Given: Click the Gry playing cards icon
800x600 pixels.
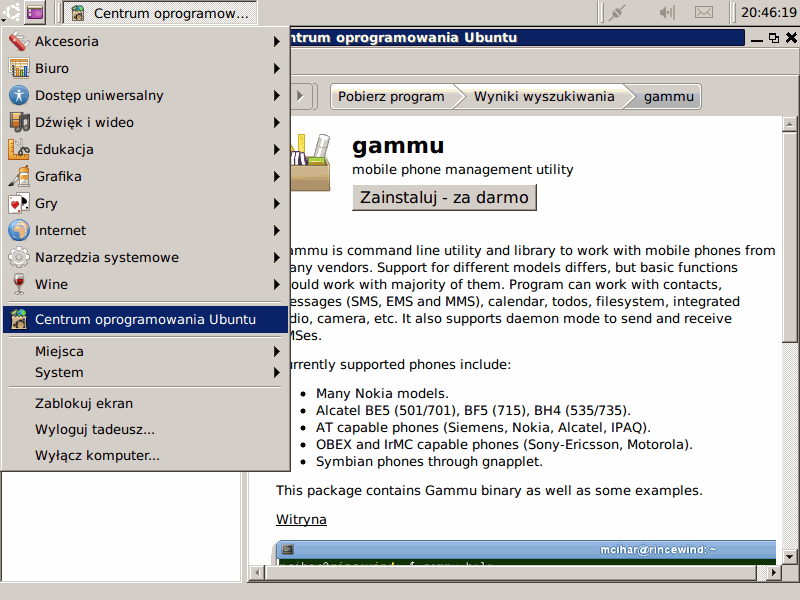Looking at the screenshot, I should [19, 204].
